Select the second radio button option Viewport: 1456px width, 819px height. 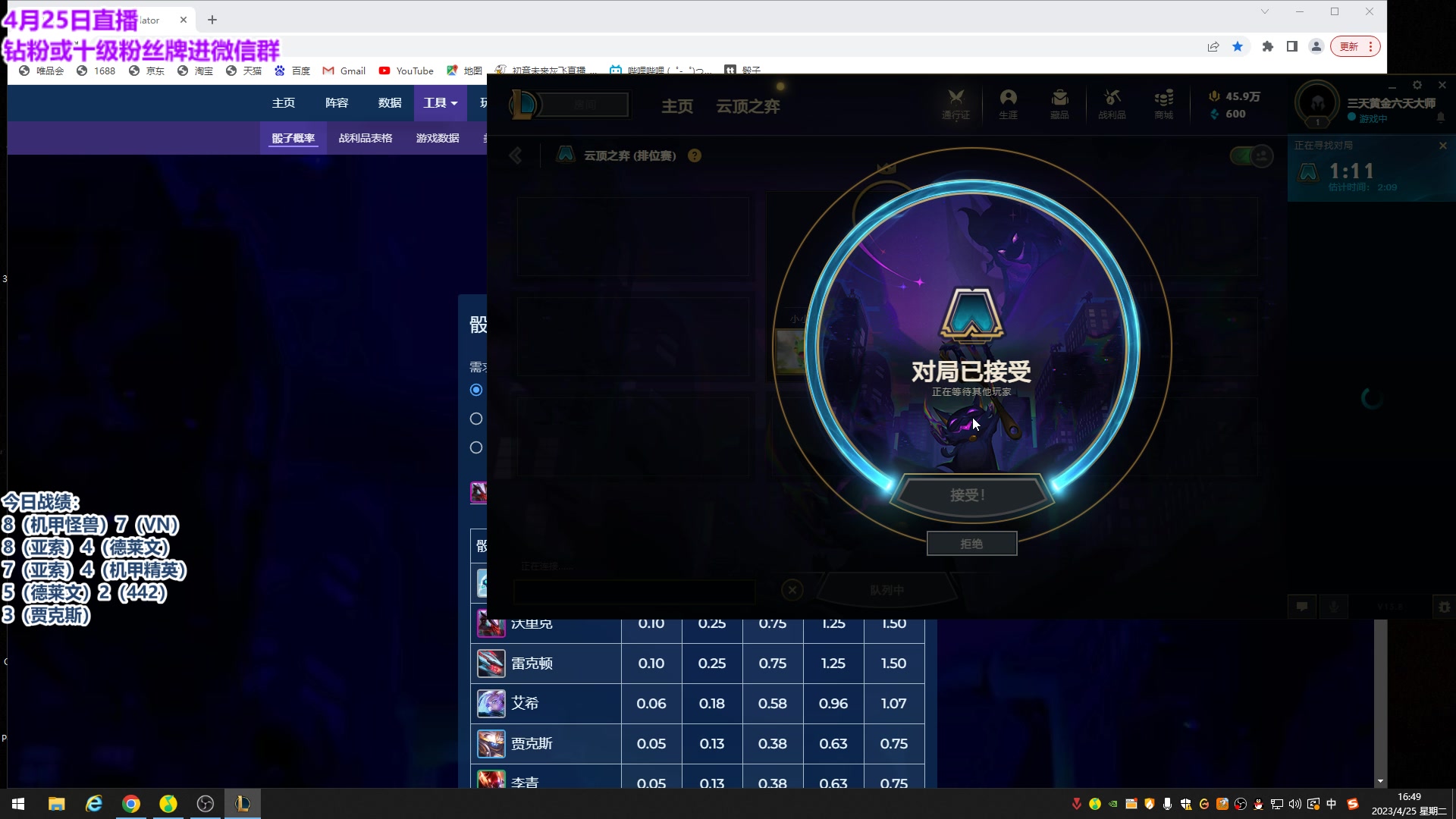476,419
